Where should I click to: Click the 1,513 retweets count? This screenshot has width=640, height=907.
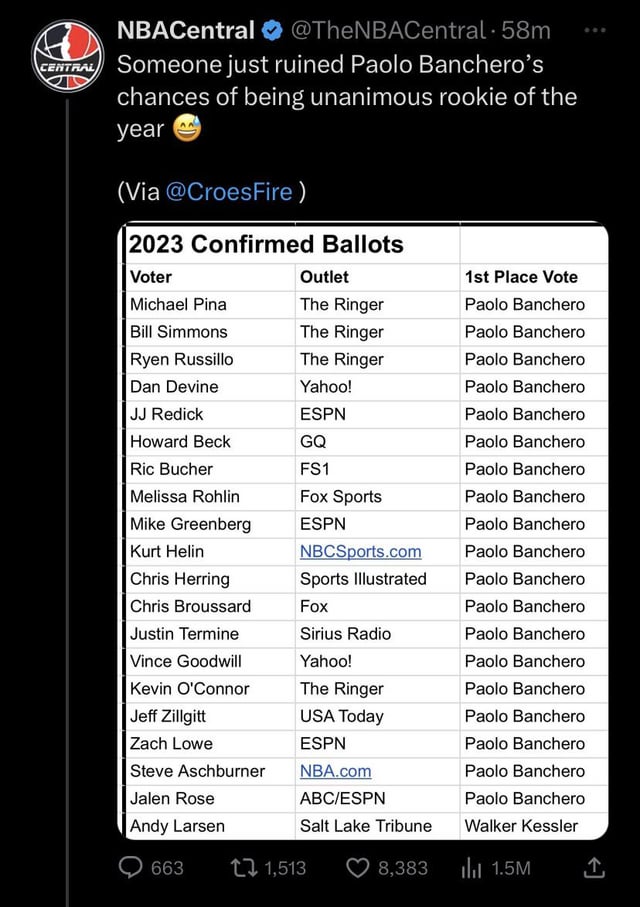pyautogui.click(x=286, y=868)
